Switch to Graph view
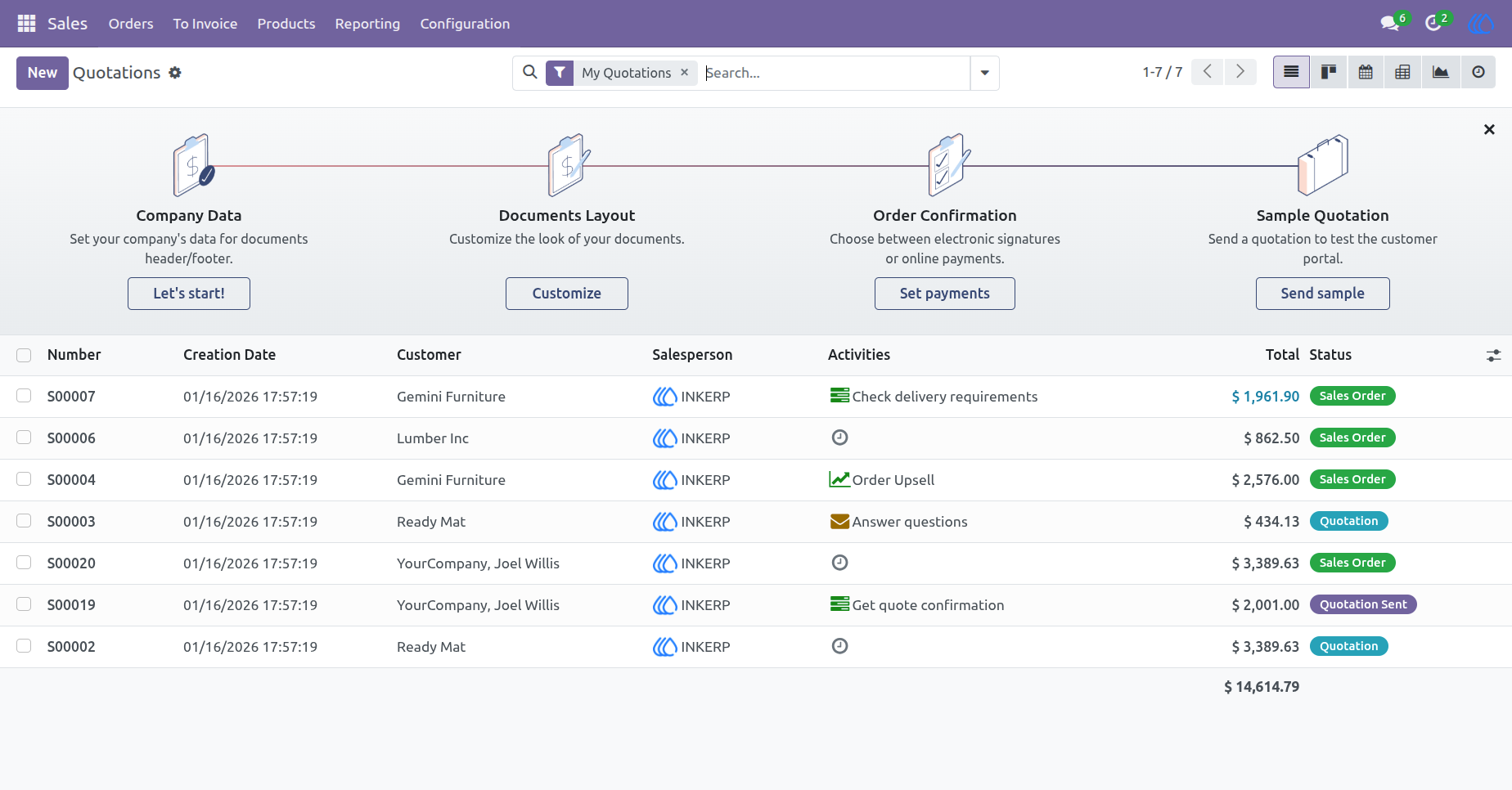 (x=1441, y=73)
